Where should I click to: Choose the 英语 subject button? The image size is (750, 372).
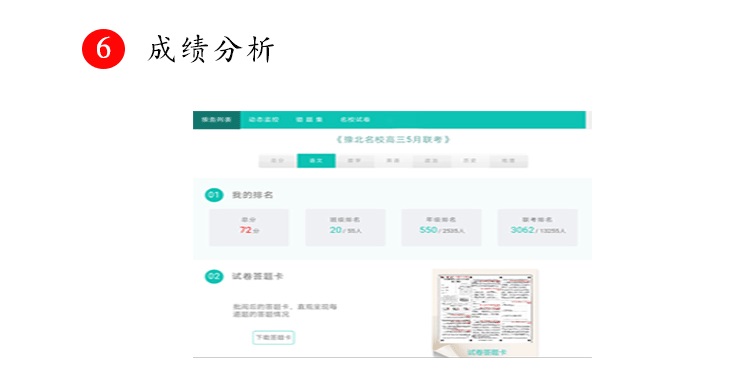click(x=393, y=161)
